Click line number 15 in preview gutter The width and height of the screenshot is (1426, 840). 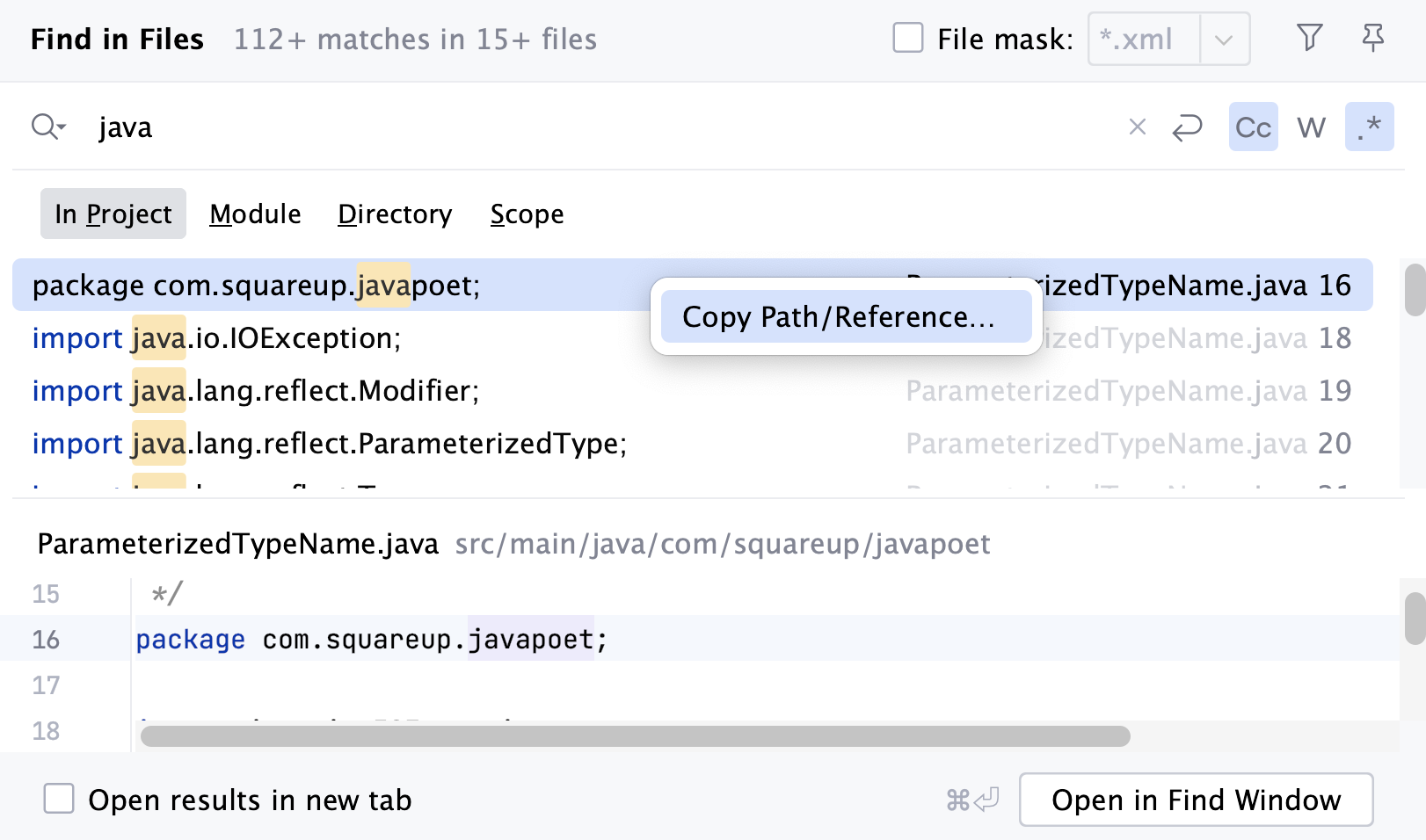point(46,593)
